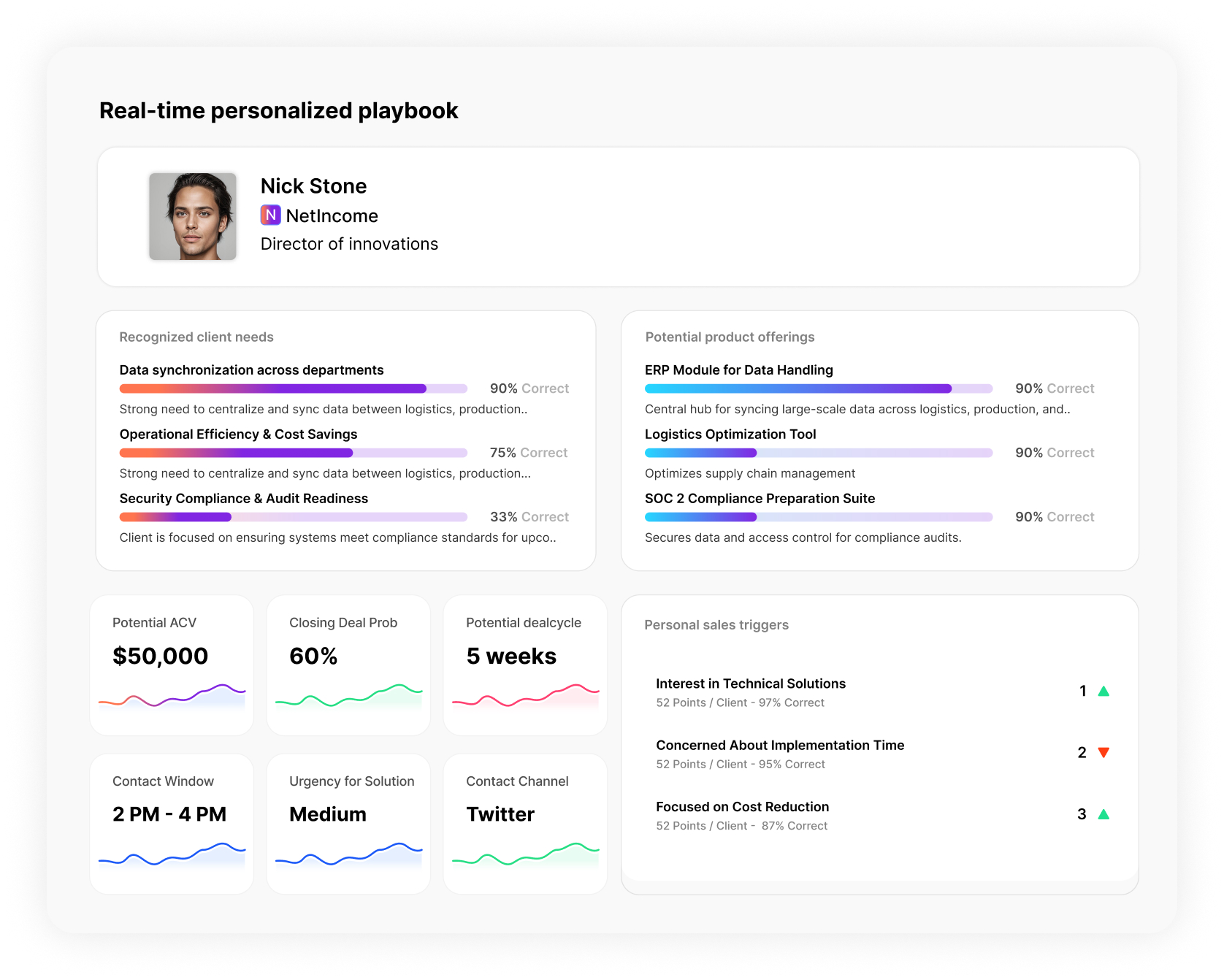The image size is (1224, 980).
Task: Open Concerned About Implementation Time trigger
Action: tap(779, 745)
